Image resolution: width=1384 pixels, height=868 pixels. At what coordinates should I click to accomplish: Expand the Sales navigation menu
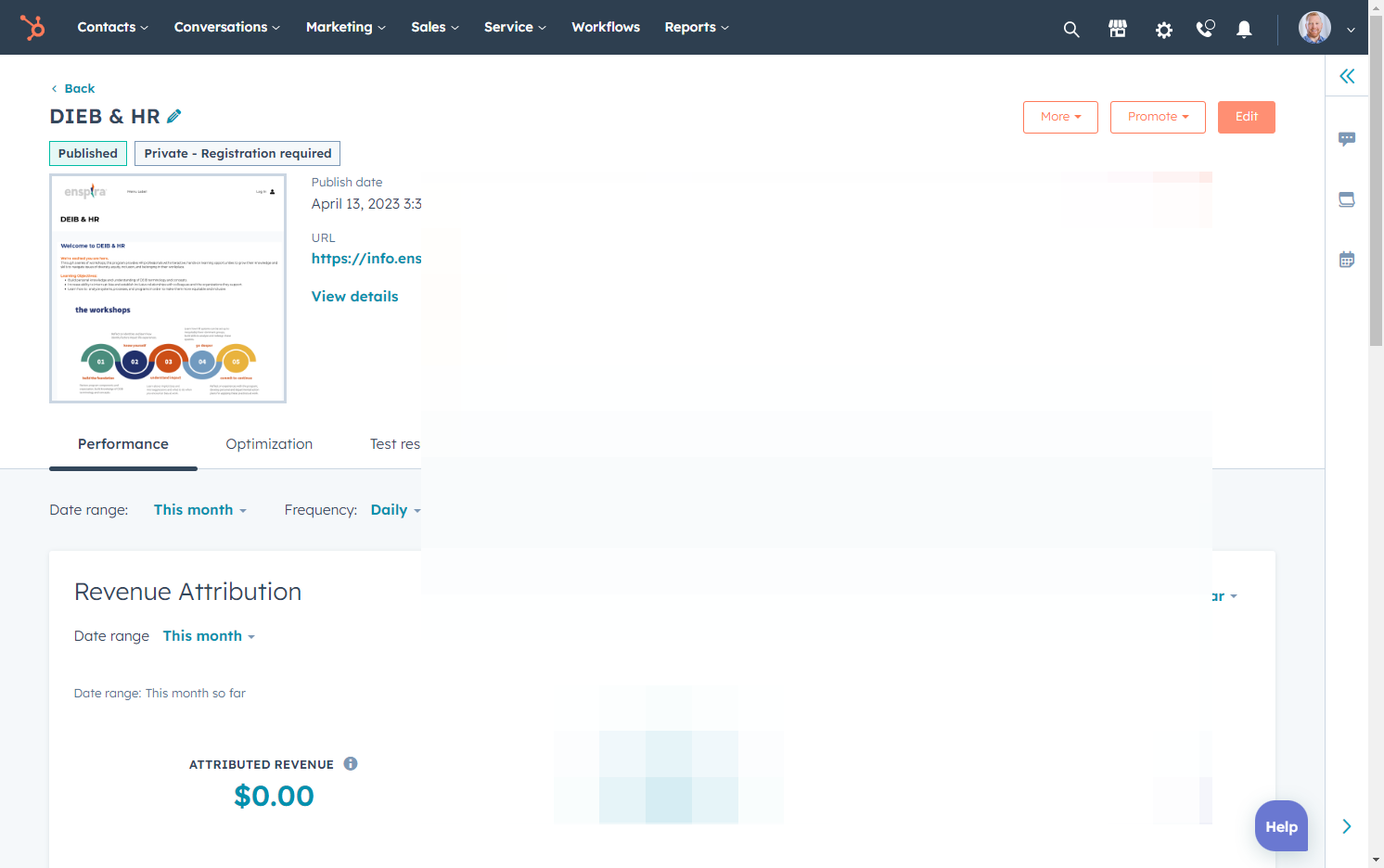point(435,27)
